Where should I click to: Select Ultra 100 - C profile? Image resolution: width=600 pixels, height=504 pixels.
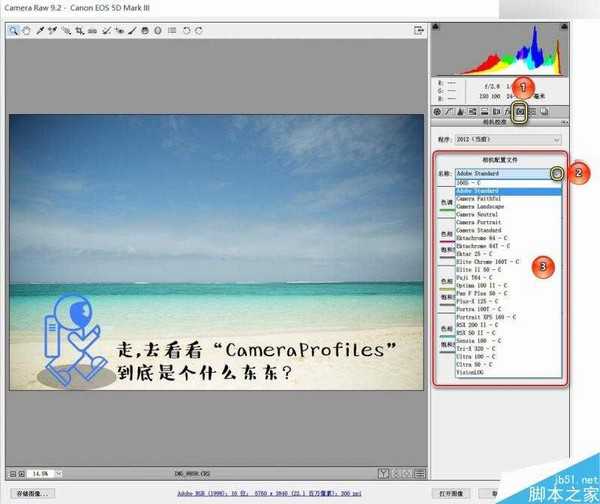(509, 357)
